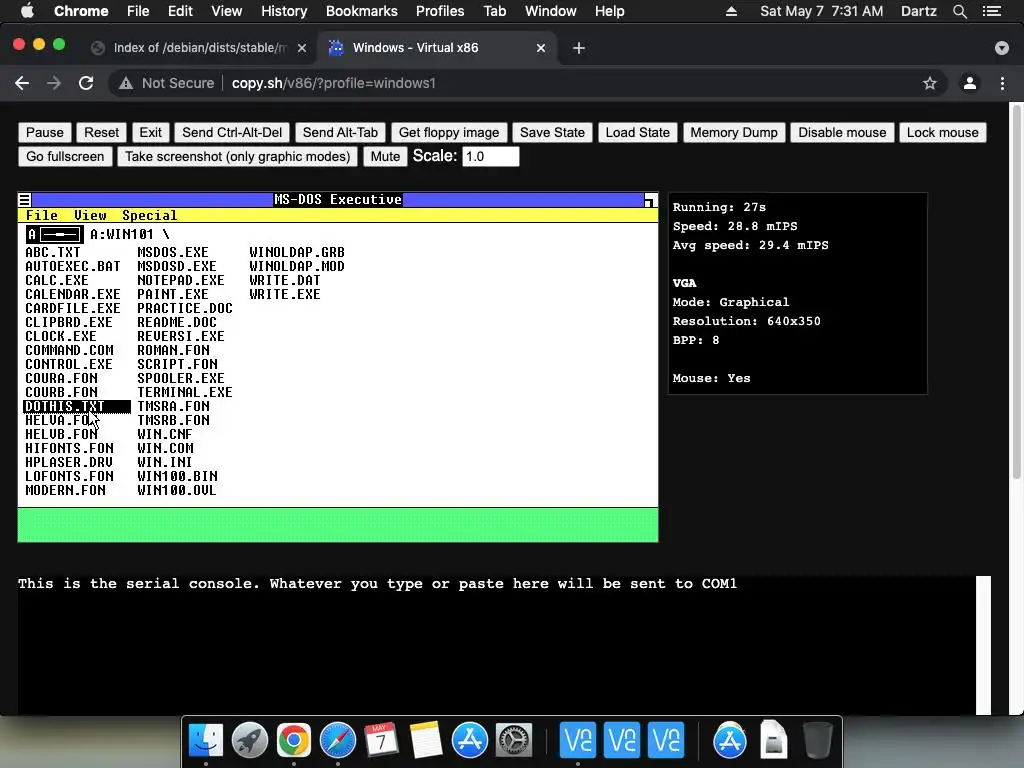
Task: Select TERMINAL.EXE in the file list
Action: coord(185,392)
